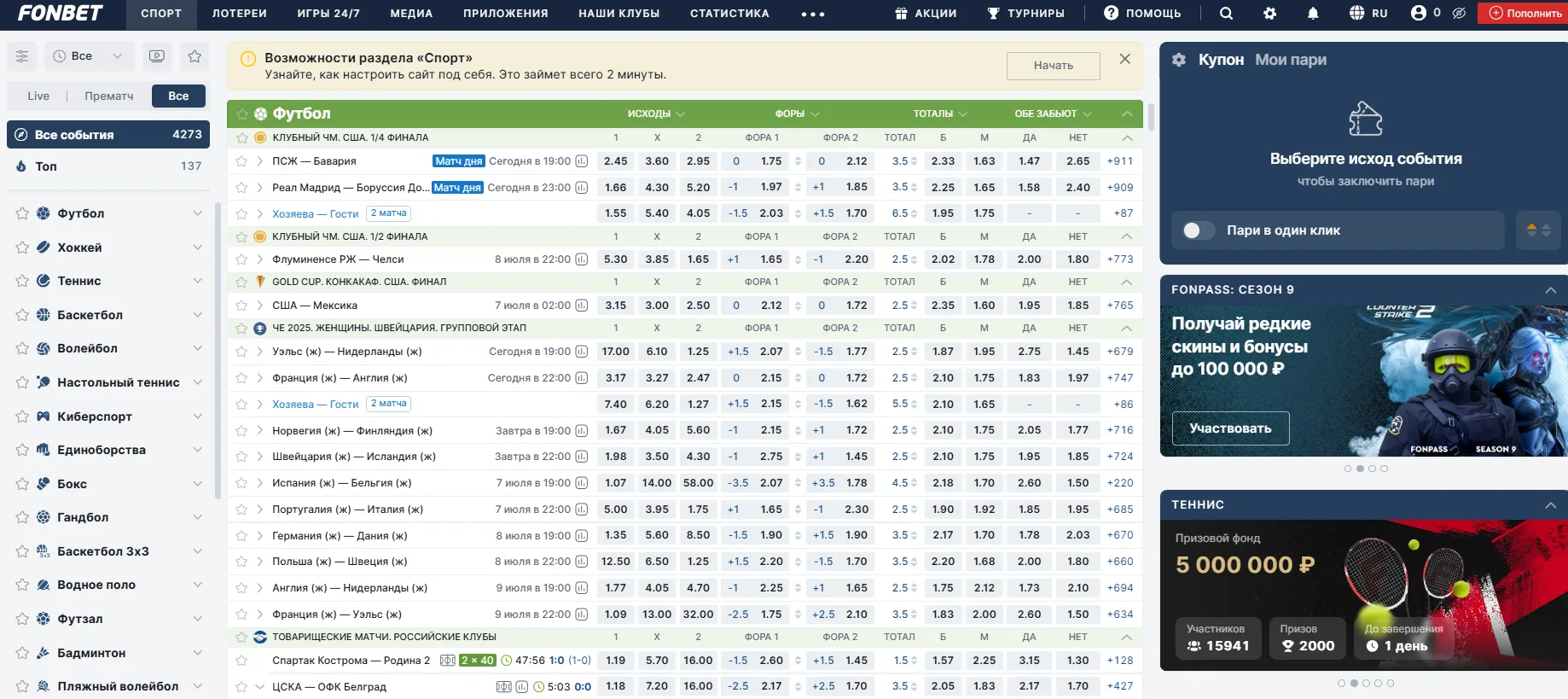Image resolution: width=1568 pixels, height=699 pixels.
Task: Add Хоккей to favorites with star
Action: pyautogui.click(x=22, y=248)
